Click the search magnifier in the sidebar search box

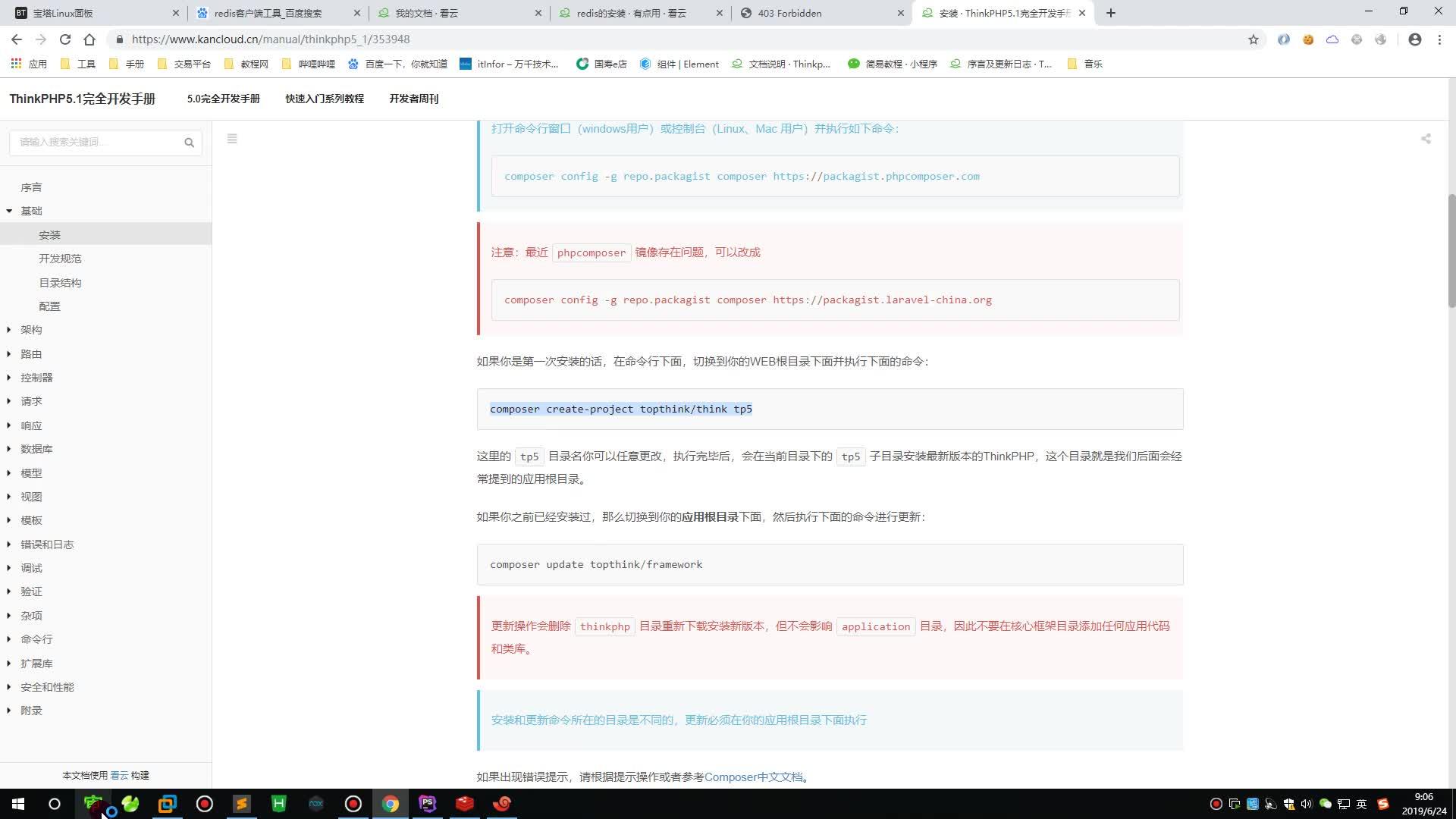pyautogui.click(x=189, y=143)
